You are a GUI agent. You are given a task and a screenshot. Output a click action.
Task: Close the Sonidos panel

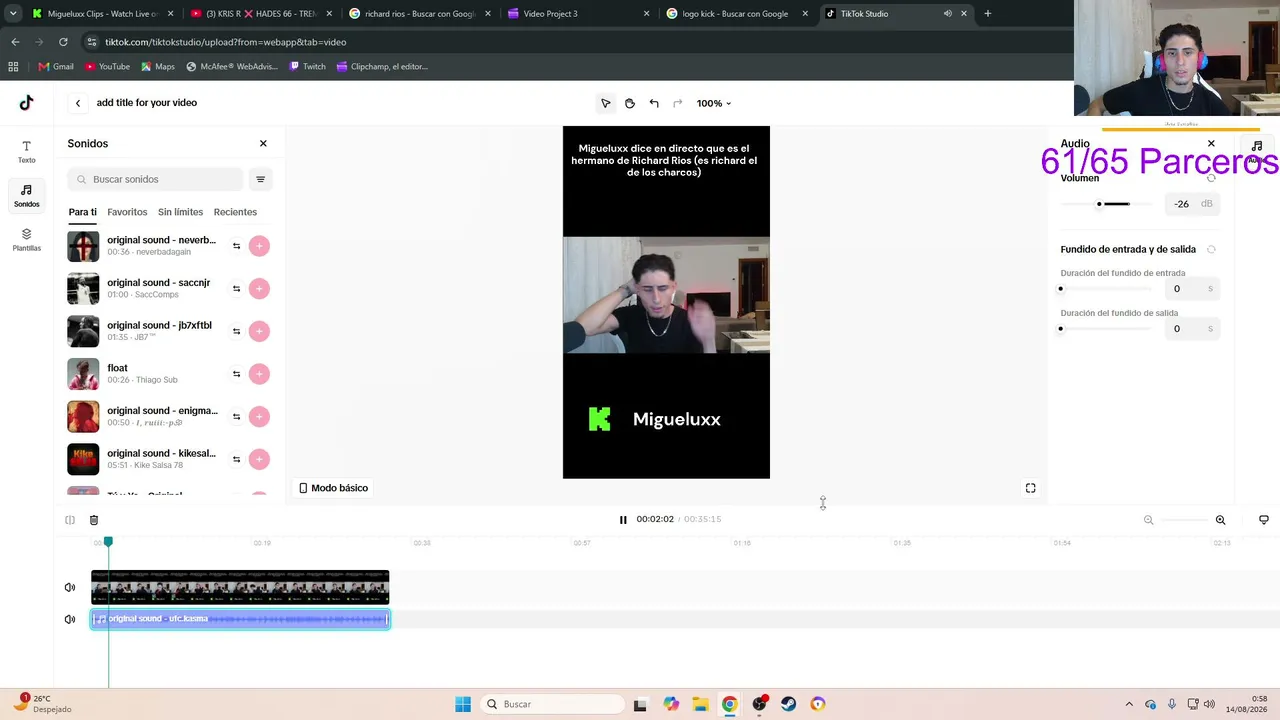(x=263, y=143)
